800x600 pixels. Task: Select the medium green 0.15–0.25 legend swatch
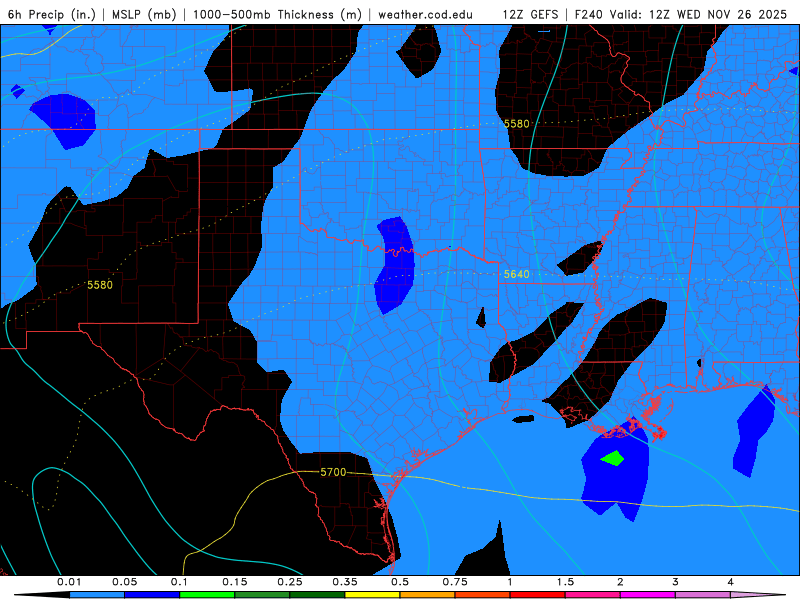pyautogui.click(x=262, y=595)
